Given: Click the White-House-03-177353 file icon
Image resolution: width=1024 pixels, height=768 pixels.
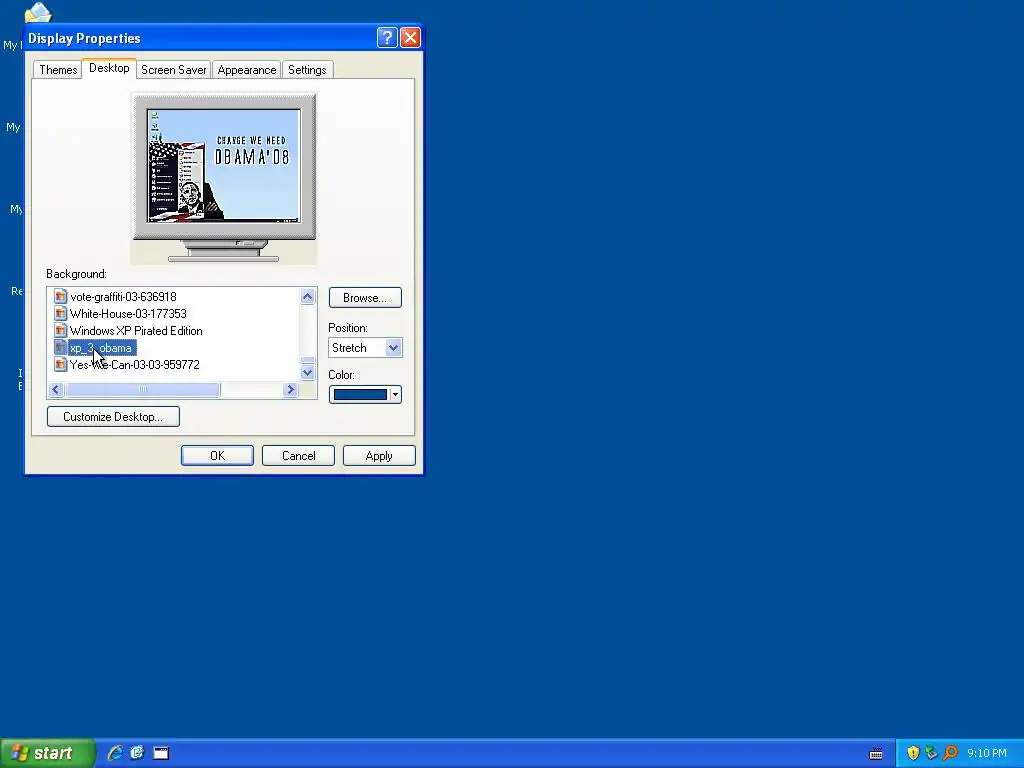Looking at the screenshot, I should point(60,313).
